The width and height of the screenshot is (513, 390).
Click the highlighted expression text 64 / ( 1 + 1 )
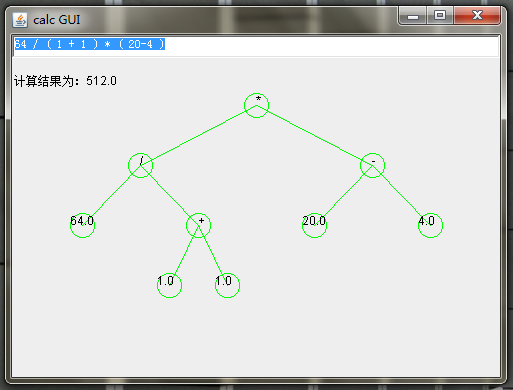pos(56,44)
